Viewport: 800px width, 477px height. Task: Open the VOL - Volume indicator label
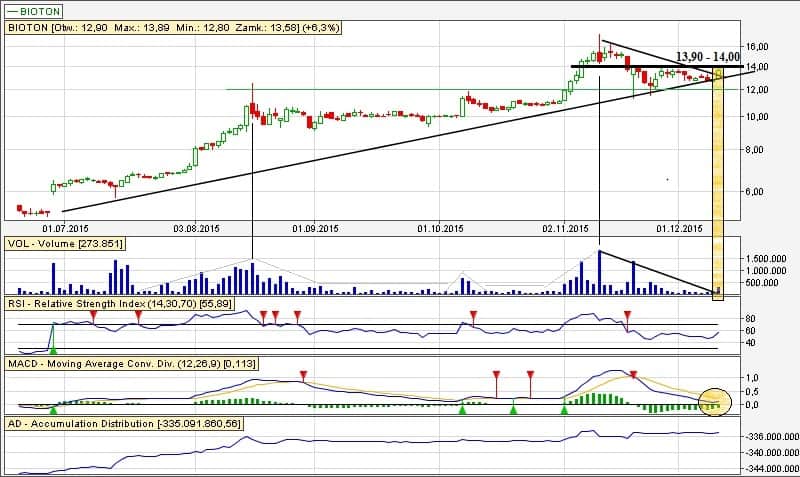(x=70, y=244)
